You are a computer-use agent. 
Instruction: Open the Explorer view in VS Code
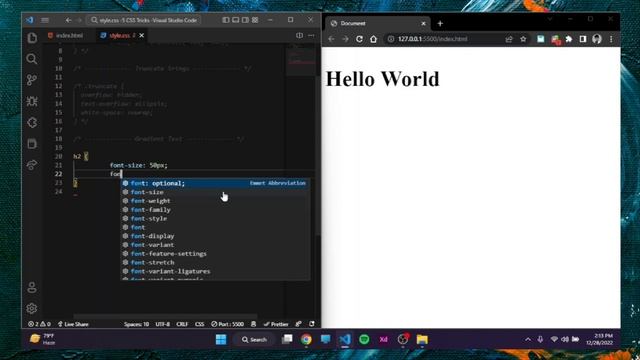[x=32, y=38]
